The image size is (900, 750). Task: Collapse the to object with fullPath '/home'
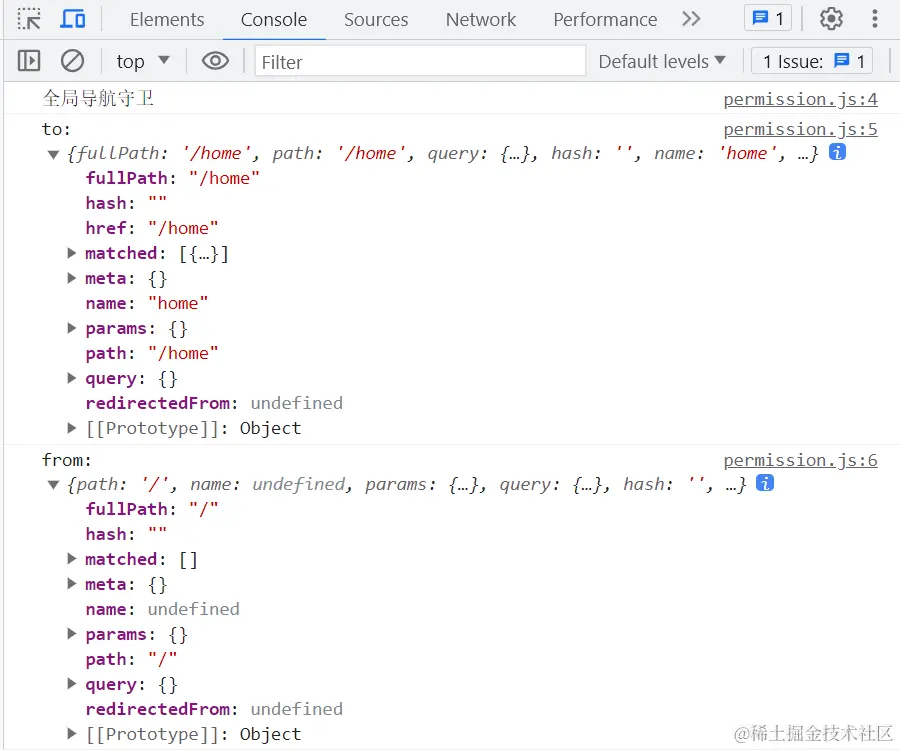click(x=53, y=154)
